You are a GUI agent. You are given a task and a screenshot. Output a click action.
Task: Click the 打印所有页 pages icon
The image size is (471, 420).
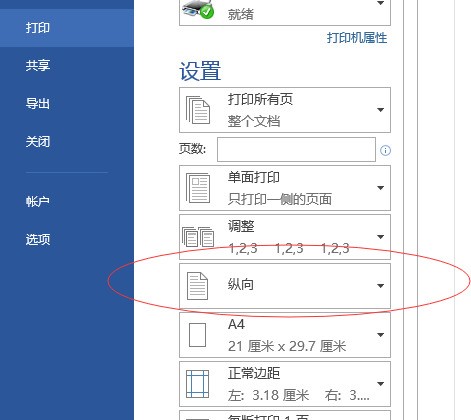coord(198,110)
